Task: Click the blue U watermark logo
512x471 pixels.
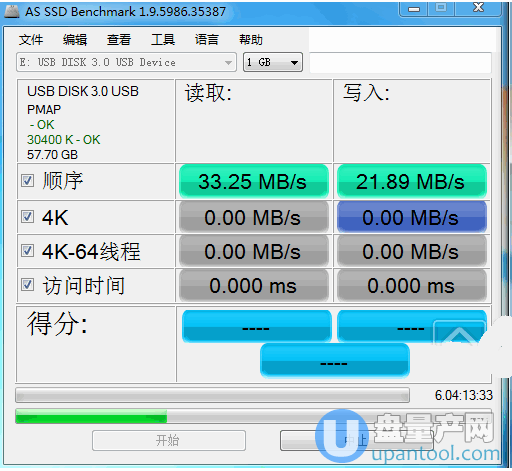Action: tap(342, 437)
